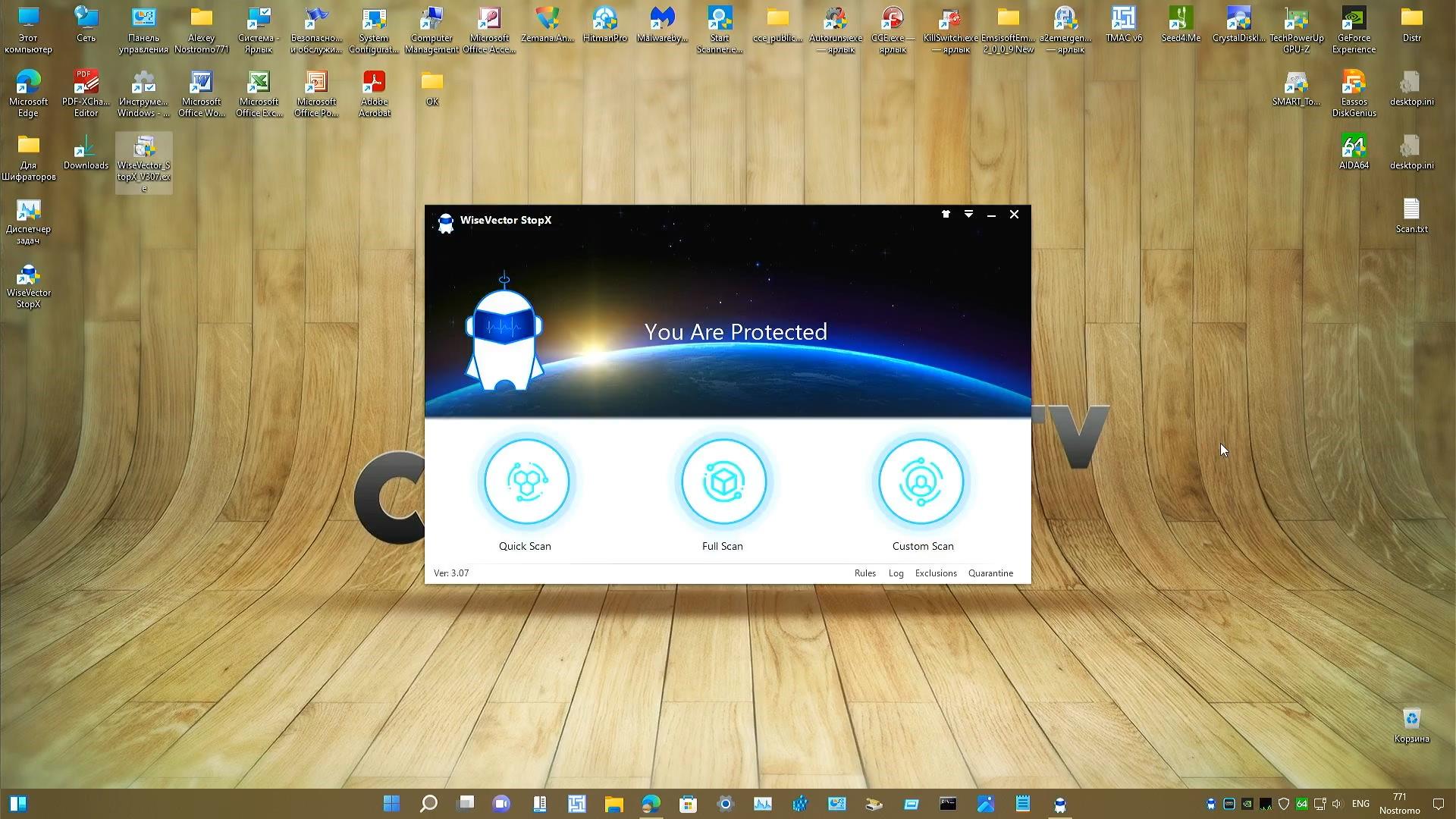Open CrystalDiskInfo from the desktop

point(1238,20)
